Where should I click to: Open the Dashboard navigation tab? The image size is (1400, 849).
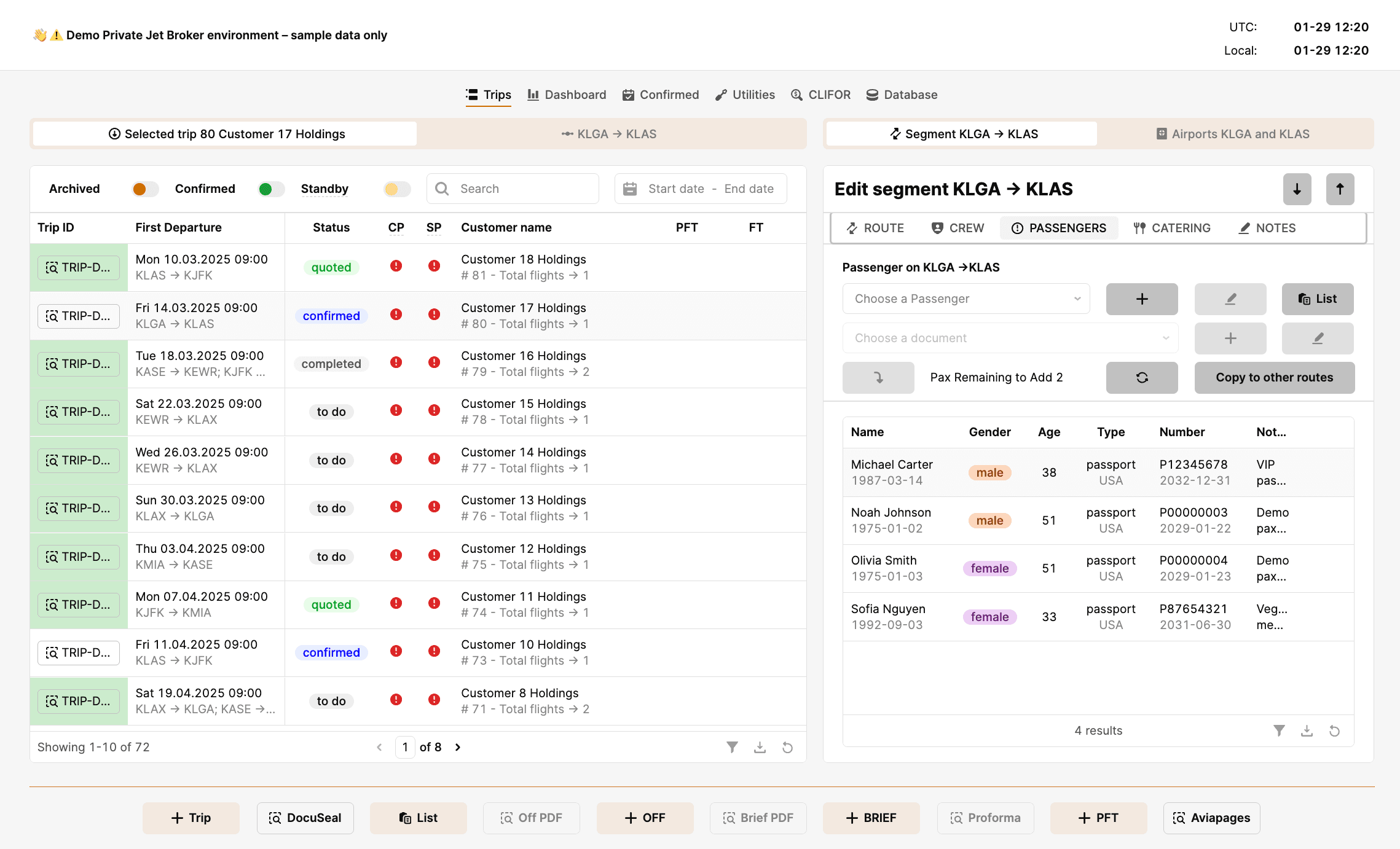[x=567, y=95]
